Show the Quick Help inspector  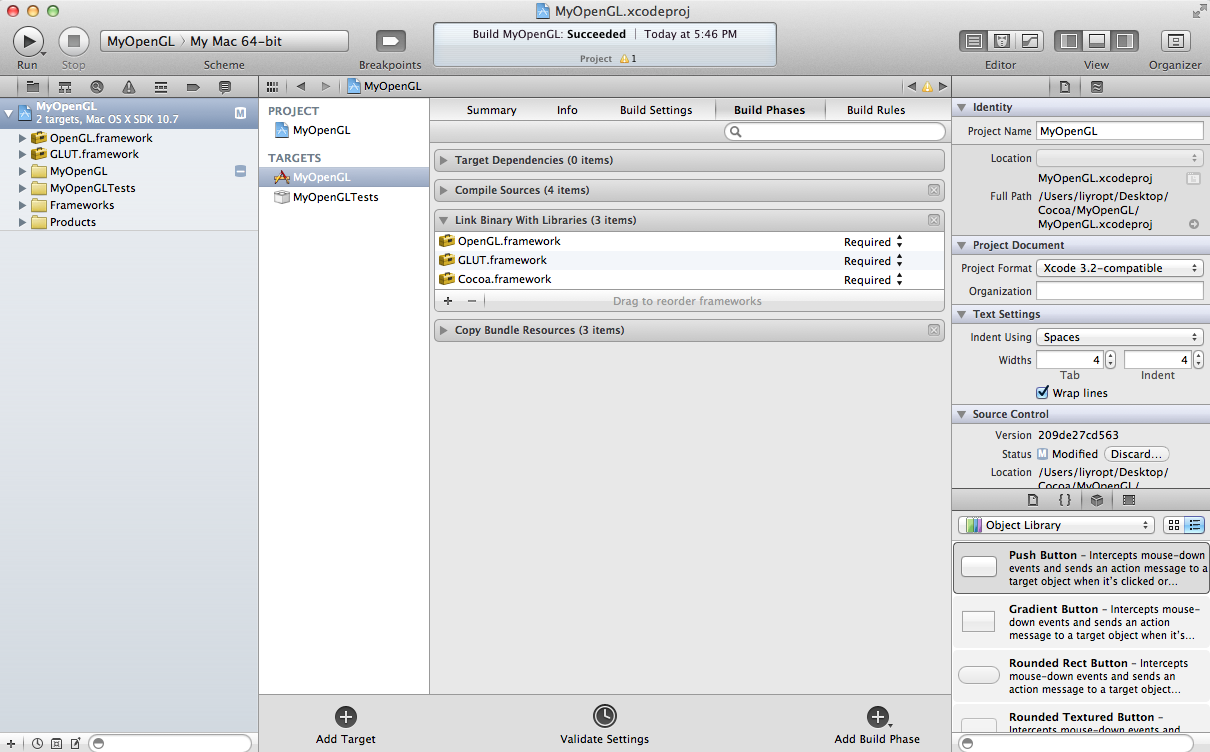point(1097,87)
